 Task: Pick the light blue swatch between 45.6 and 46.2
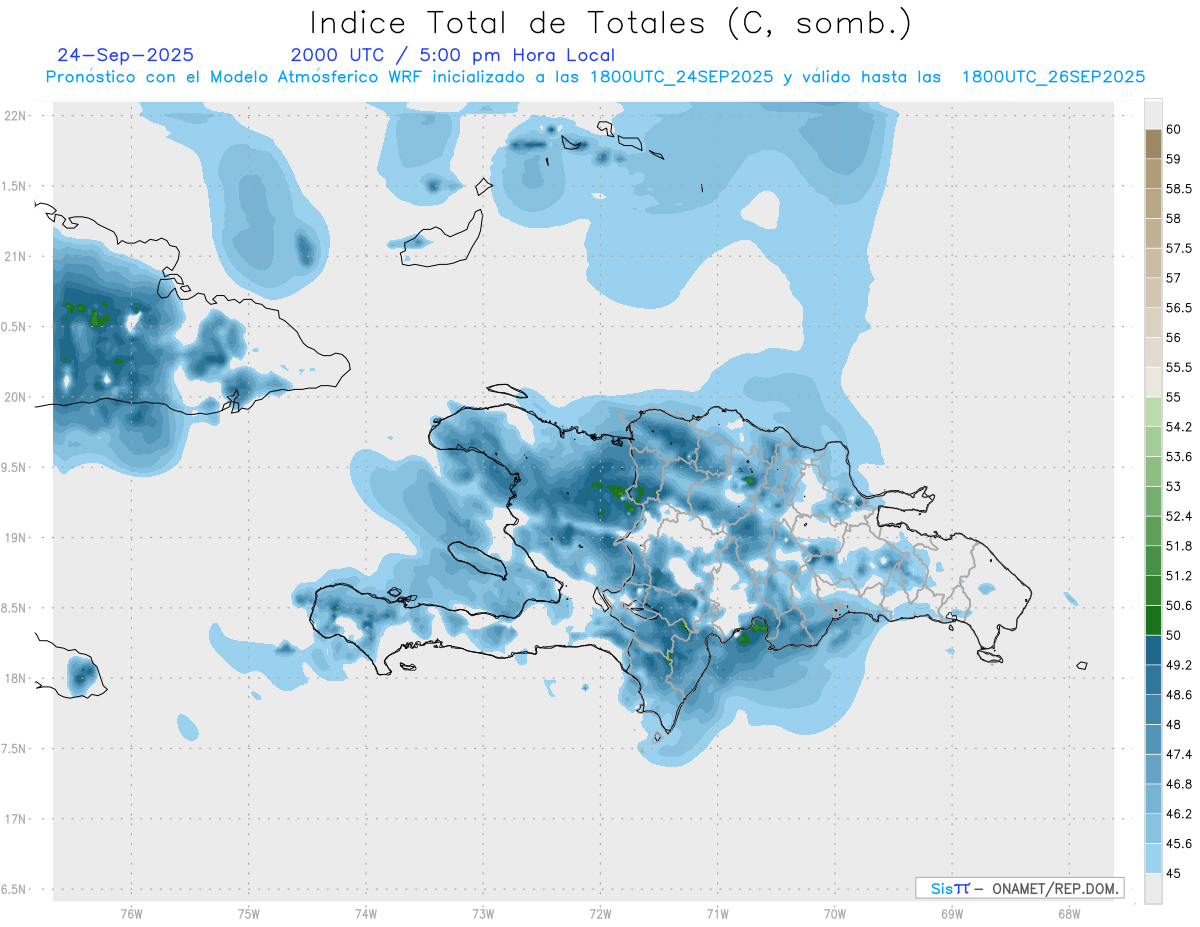[1153, 829]
